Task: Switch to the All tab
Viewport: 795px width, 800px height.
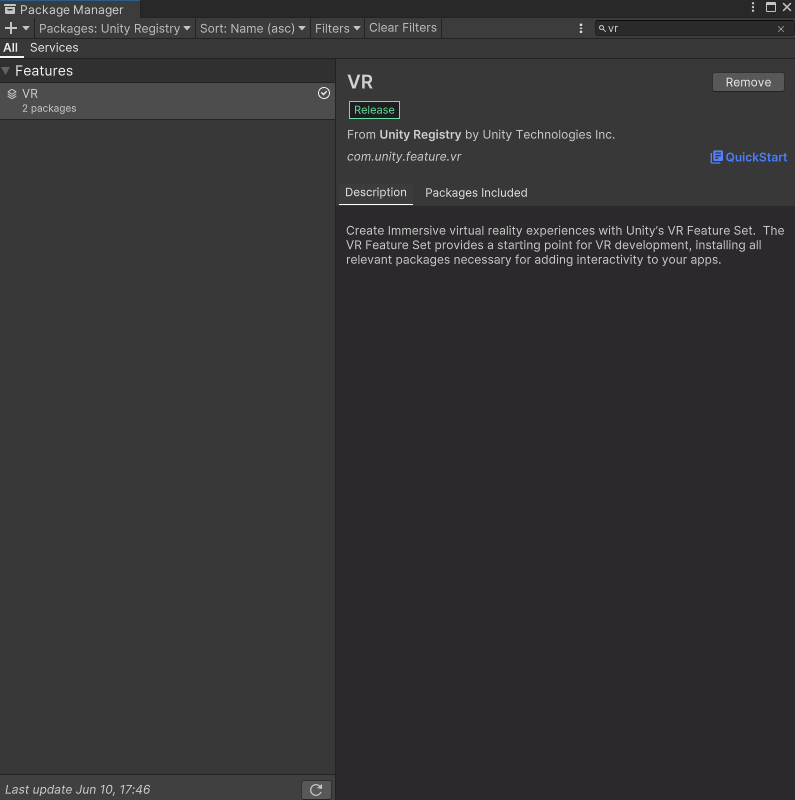Action: point(10,47)
